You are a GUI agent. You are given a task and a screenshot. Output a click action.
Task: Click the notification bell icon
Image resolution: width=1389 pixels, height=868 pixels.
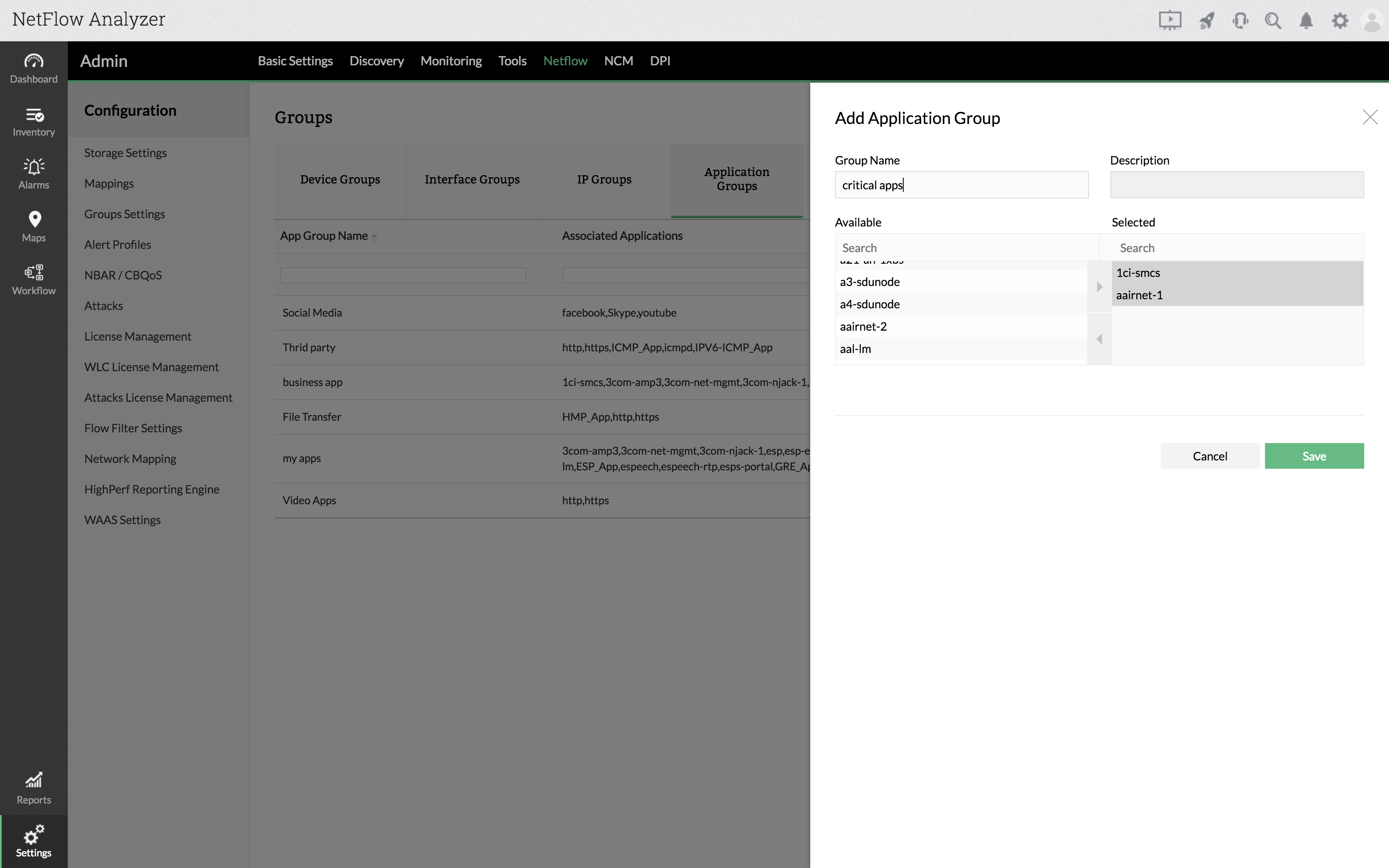(x=1306, y=21)
